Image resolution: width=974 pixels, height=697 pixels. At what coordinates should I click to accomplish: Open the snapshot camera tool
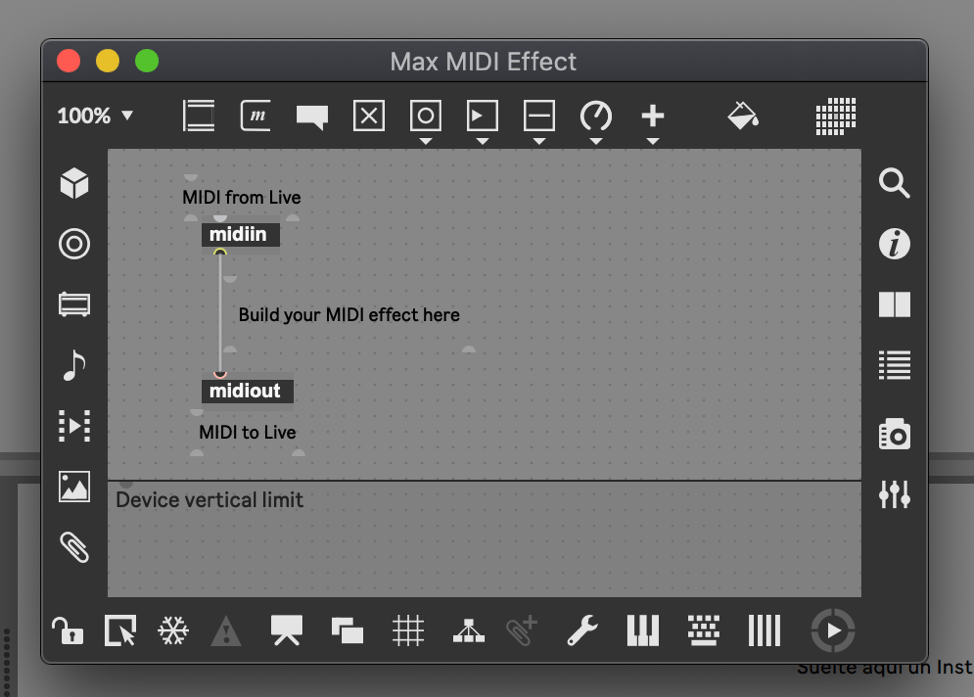click(x=893, y=433)
